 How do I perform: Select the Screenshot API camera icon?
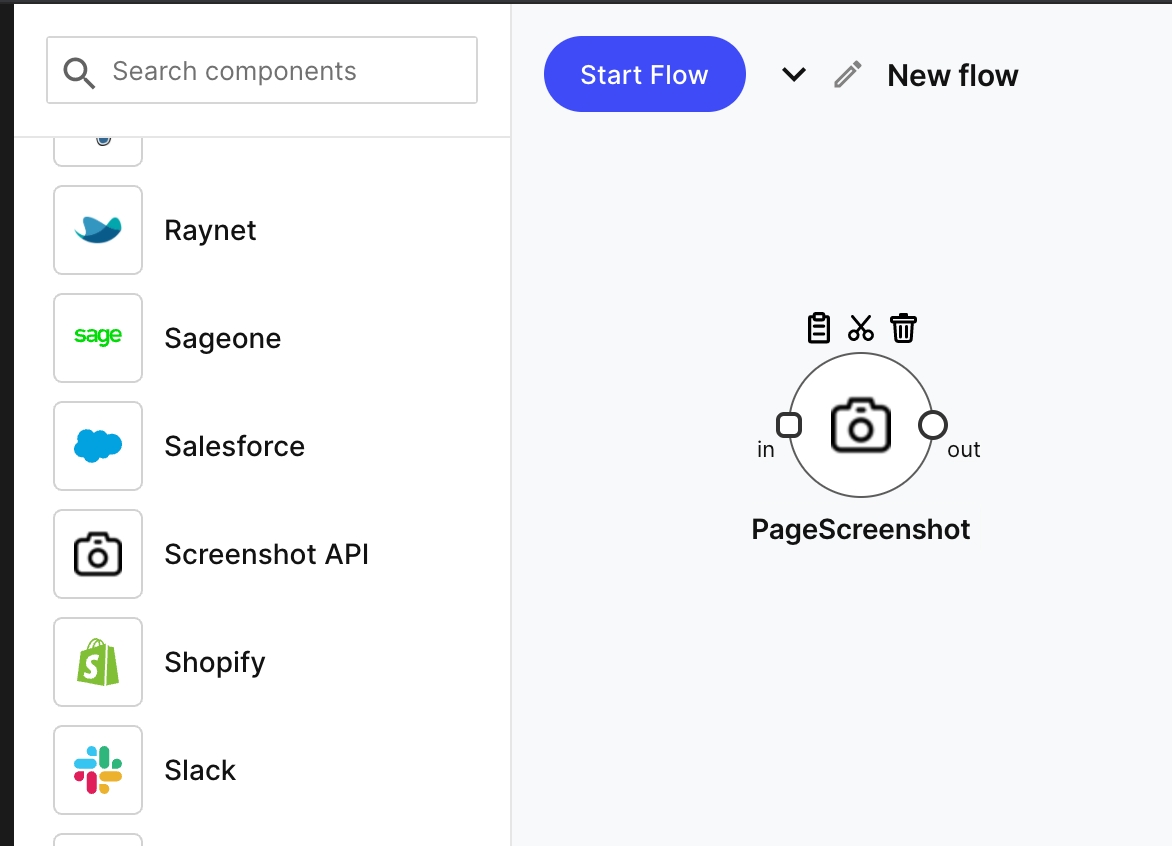point(98,554)
